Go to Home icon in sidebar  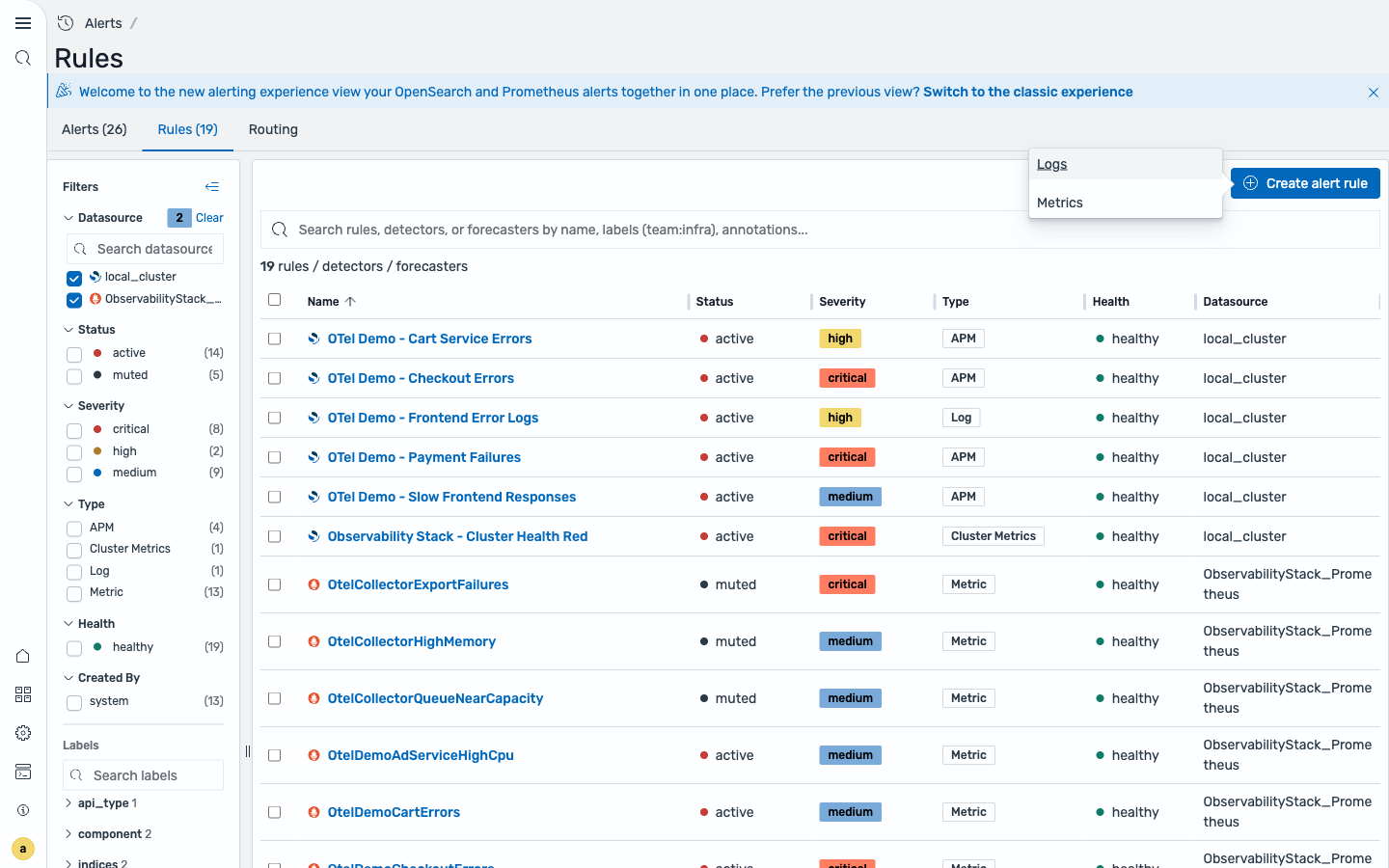point(23,656)
